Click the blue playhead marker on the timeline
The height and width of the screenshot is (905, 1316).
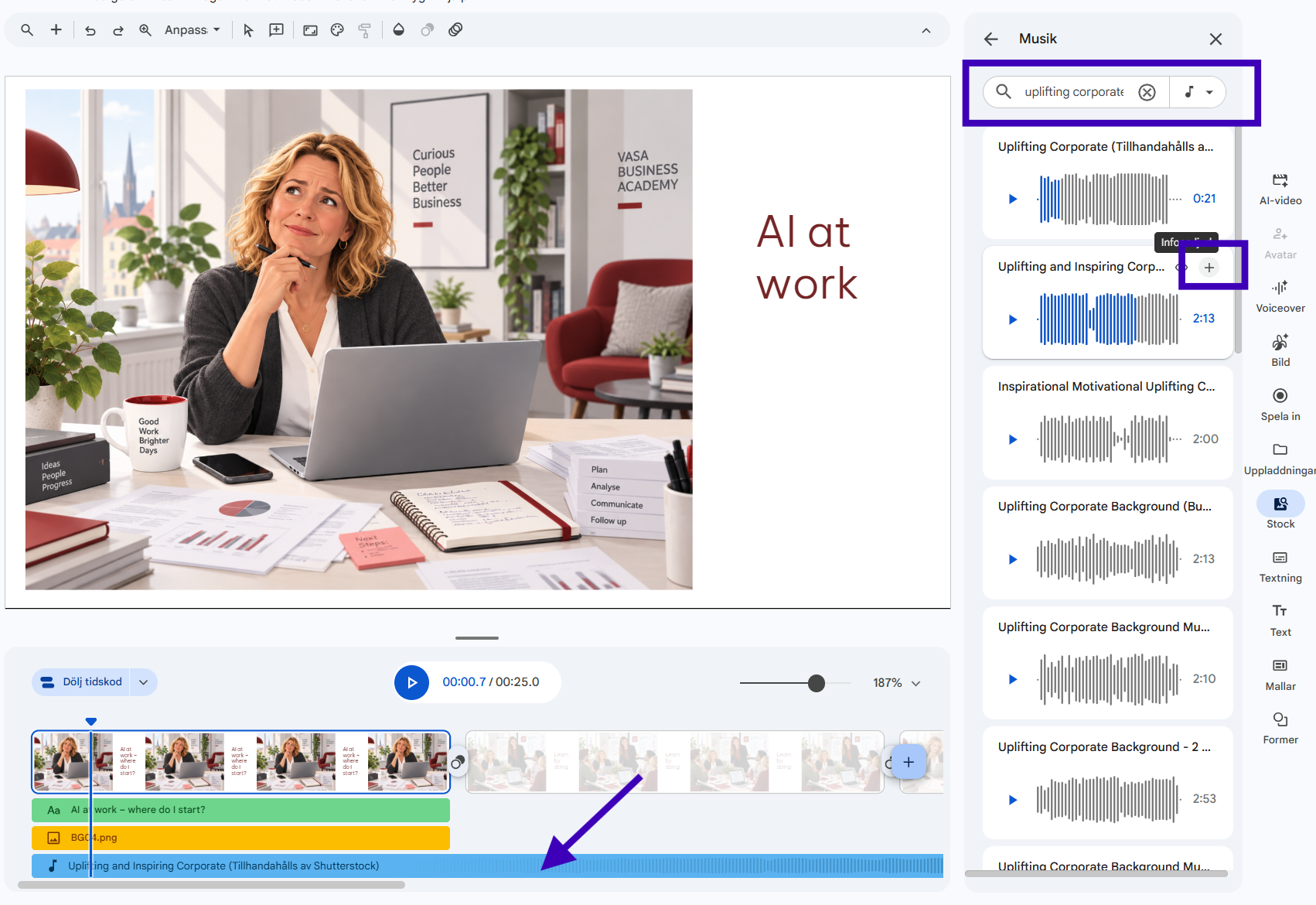click(x=91, y=721)
